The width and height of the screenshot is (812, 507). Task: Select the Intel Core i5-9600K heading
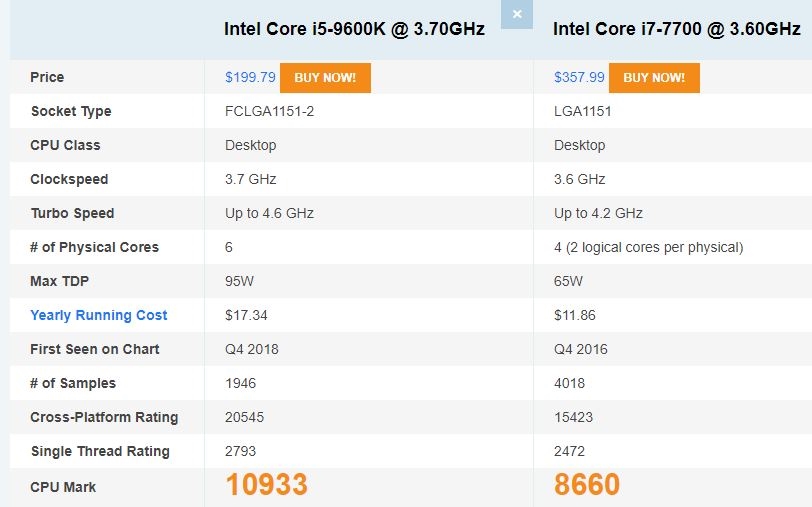[354, 28]
